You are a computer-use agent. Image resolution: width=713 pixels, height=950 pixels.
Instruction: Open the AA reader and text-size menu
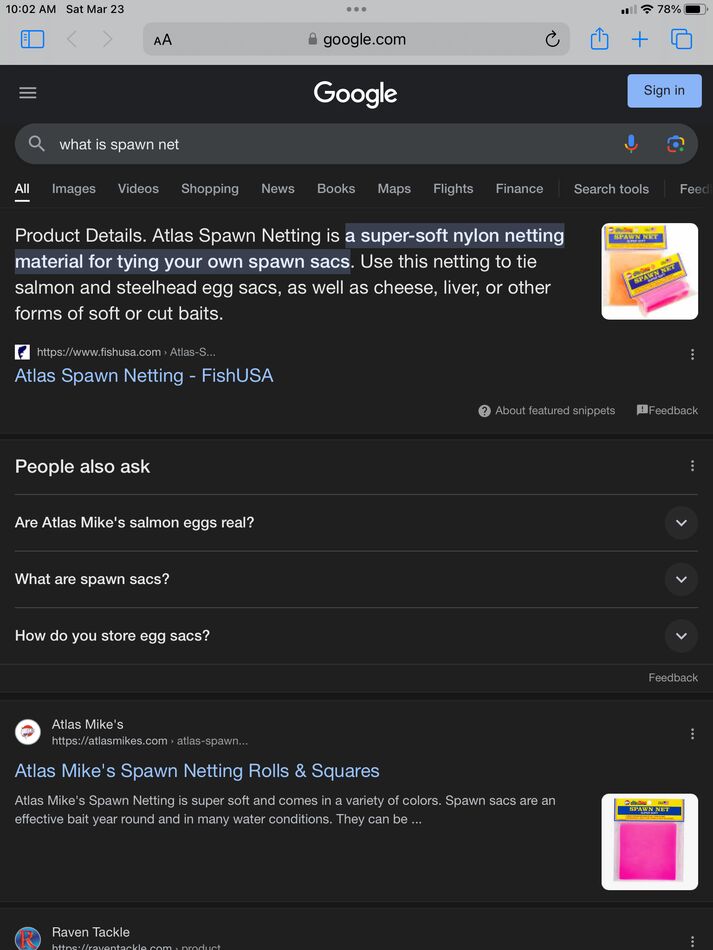(x=163, y=40)
